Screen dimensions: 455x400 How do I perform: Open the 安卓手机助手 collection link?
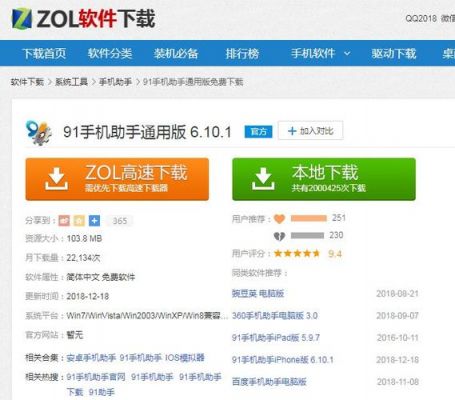[91, 358]
